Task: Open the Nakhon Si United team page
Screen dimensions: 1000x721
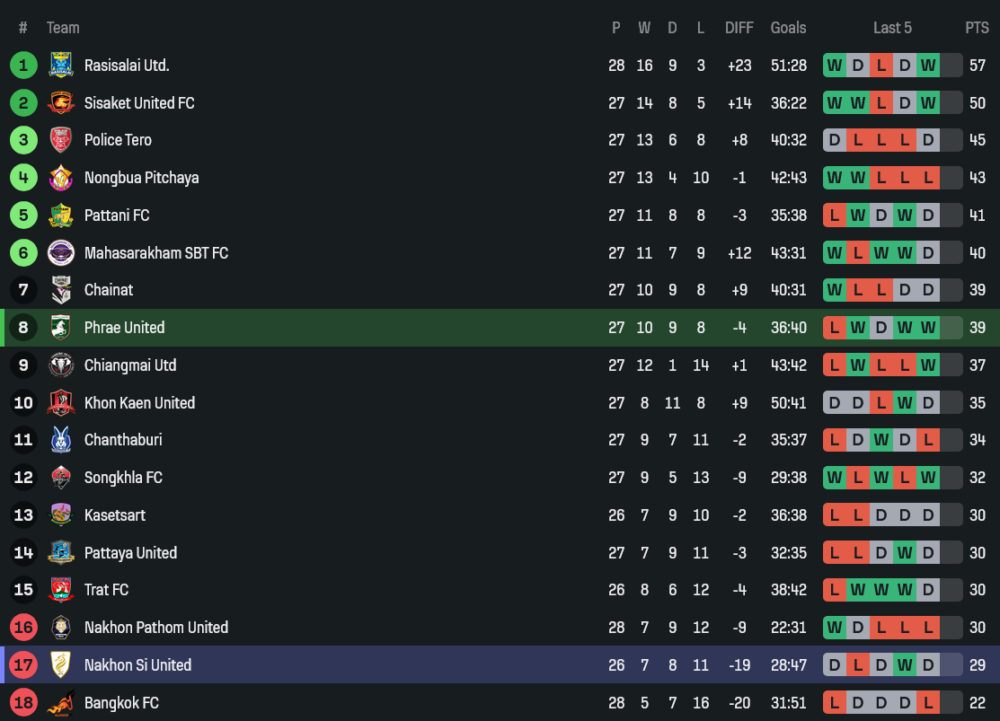Action: (x=137, y=665)
